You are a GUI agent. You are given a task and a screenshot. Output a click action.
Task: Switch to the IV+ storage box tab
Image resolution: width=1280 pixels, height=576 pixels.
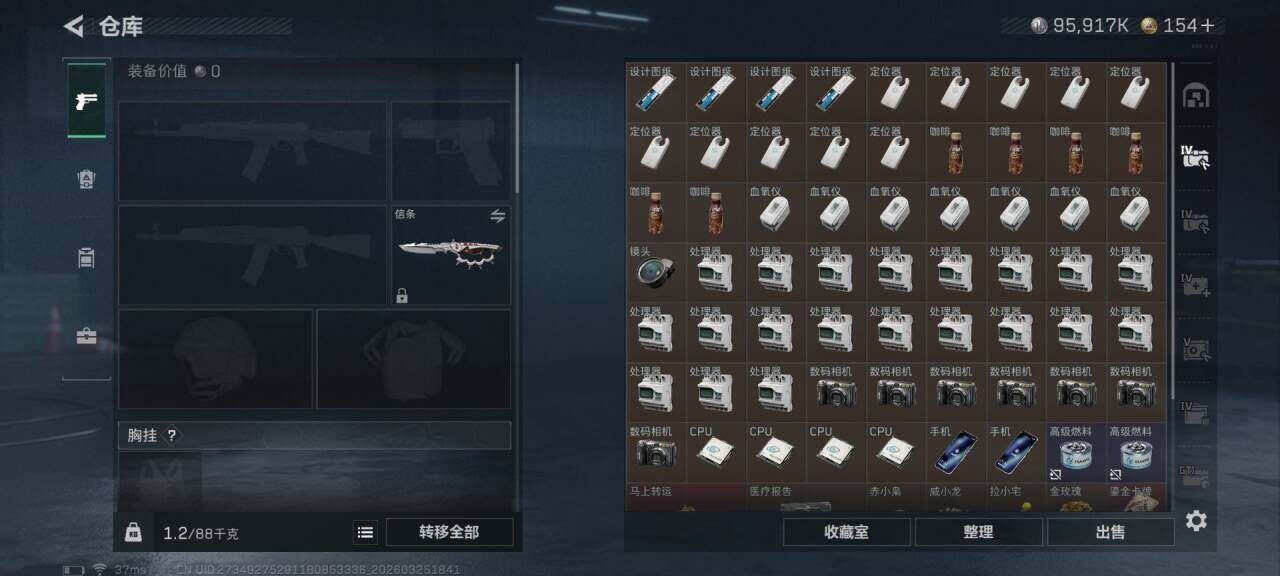coord(1196,285)
